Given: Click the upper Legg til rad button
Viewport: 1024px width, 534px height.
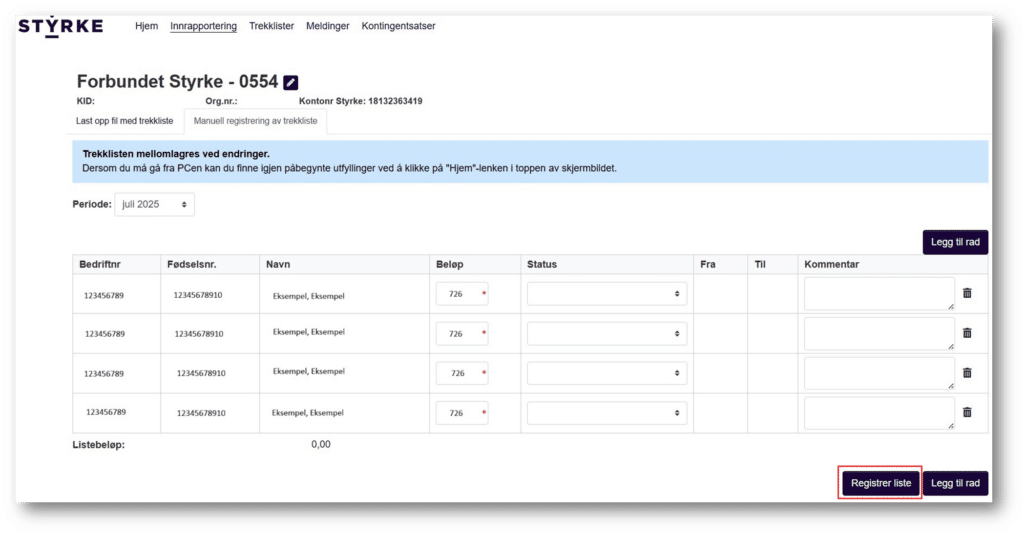Looking at the screenshot, I should point(955,243).
